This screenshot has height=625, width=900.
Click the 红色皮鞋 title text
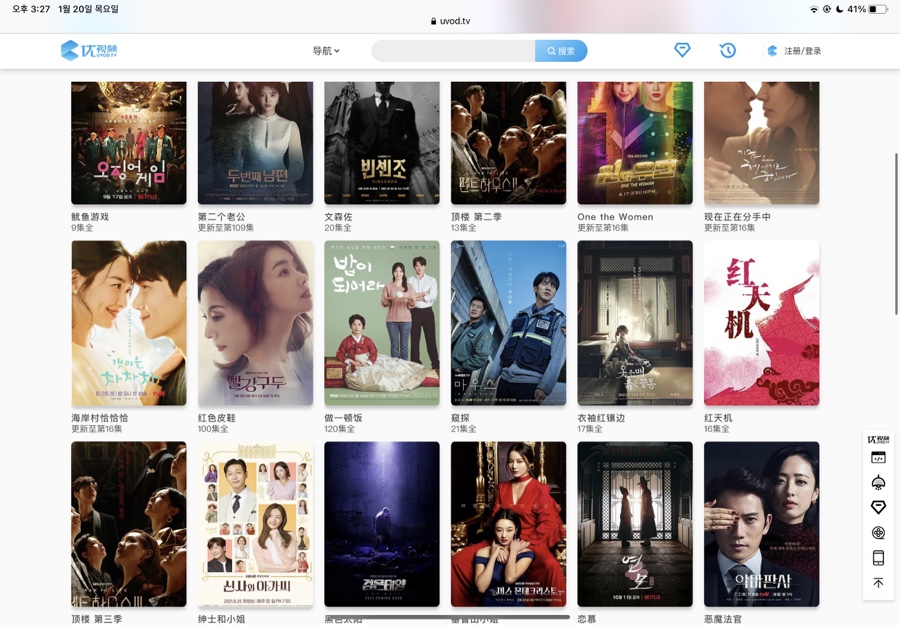click(x=217, y=418)
